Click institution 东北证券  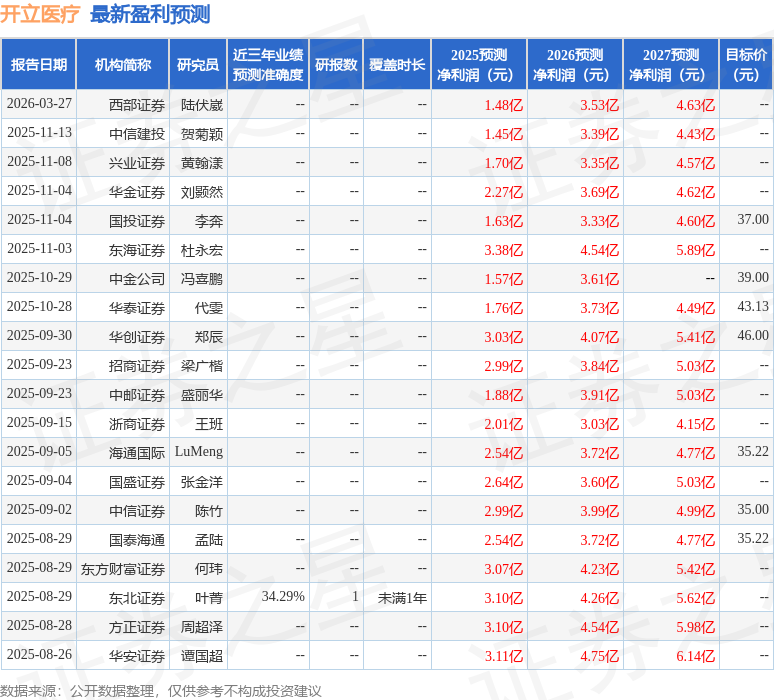tap(137, 598)
